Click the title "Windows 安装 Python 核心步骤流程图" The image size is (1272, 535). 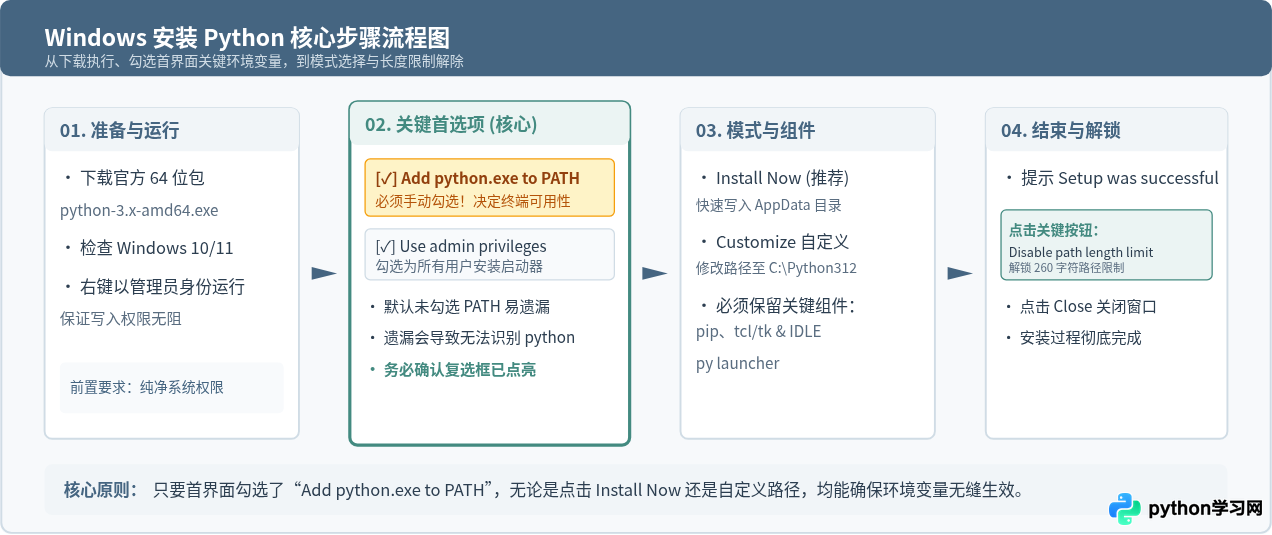click(x=247, y=38)
